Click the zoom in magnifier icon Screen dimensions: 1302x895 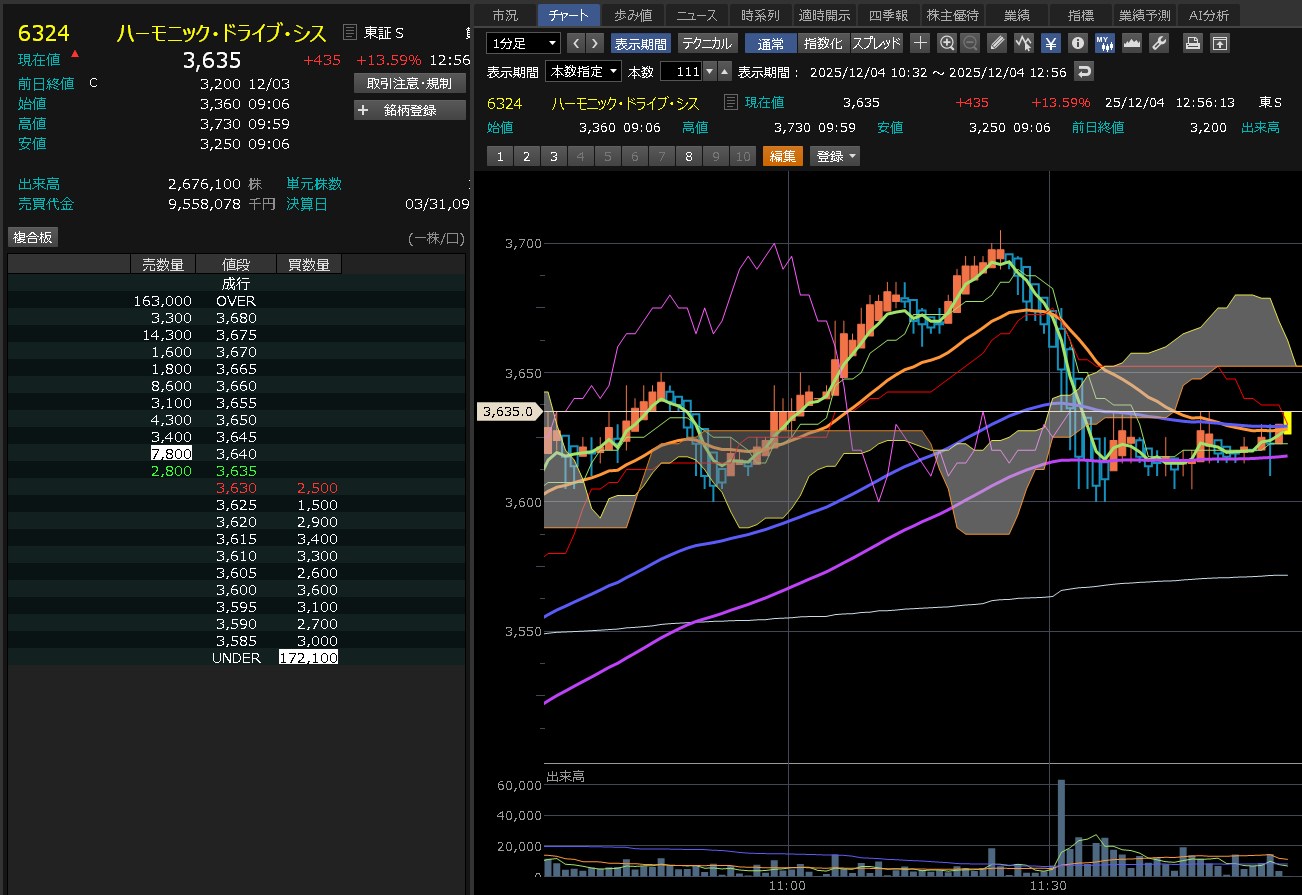click(x=947, y=43)
